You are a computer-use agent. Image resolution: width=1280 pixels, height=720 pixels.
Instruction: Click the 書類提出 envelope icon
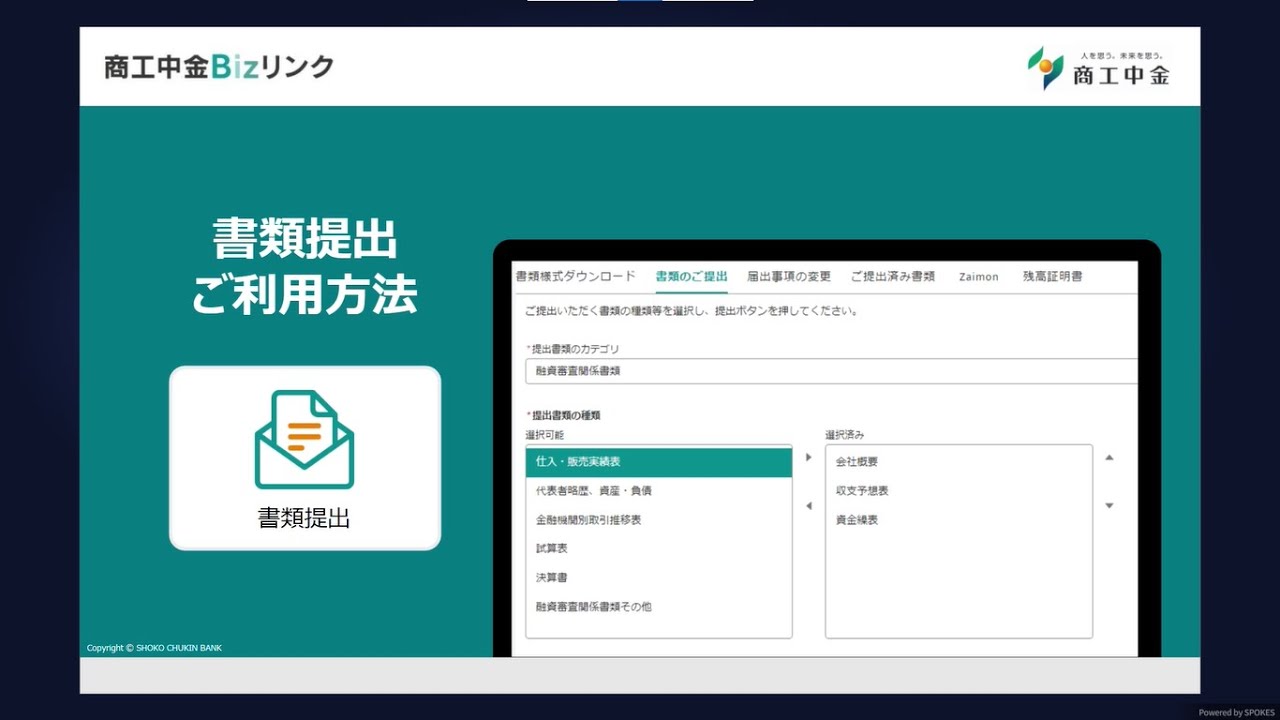[304, 439]
